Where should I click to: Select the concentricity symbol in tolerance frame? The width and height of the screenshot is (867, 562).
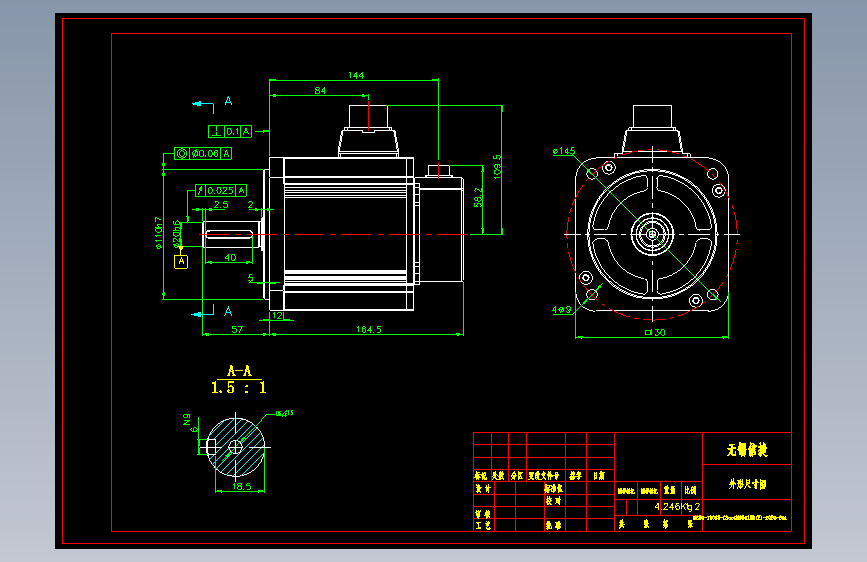pos(182,153)
